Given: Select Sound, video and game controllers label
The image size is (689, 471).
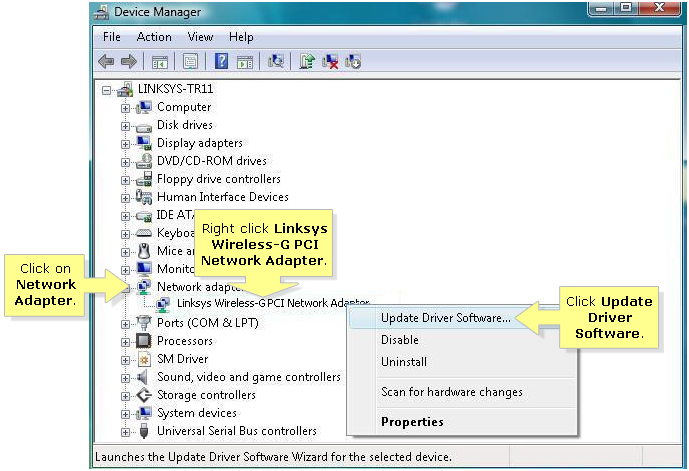Looking at the screenshot, I should pyautogui.click(x=249, y=377).
